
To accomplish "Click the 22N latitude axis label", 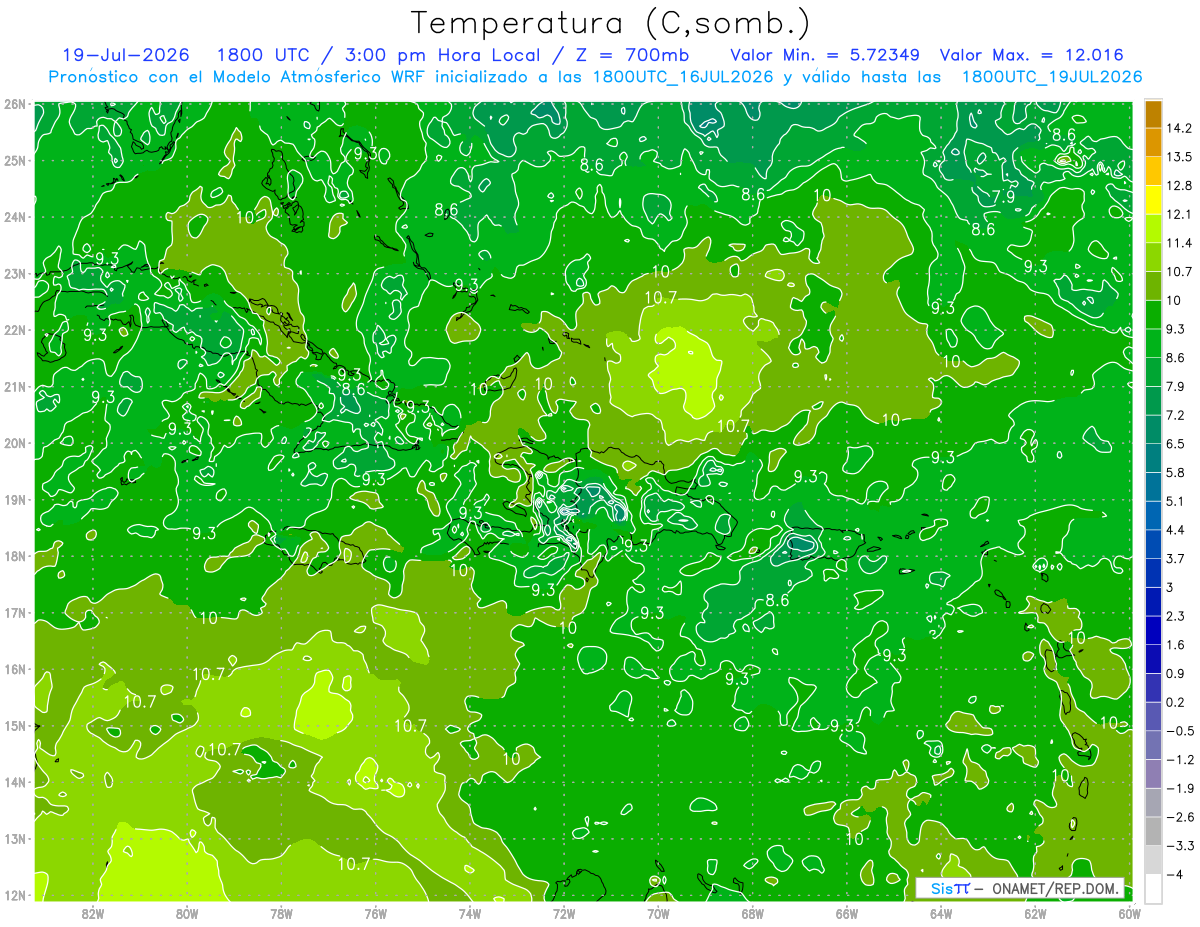I will tap(15, 330).
